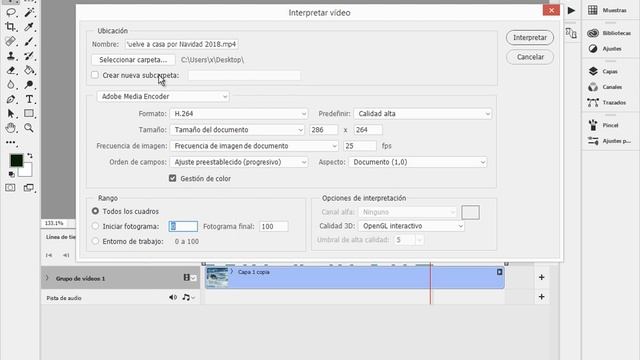Open the Formato H.264 dropdown

(x=238, y=113)
